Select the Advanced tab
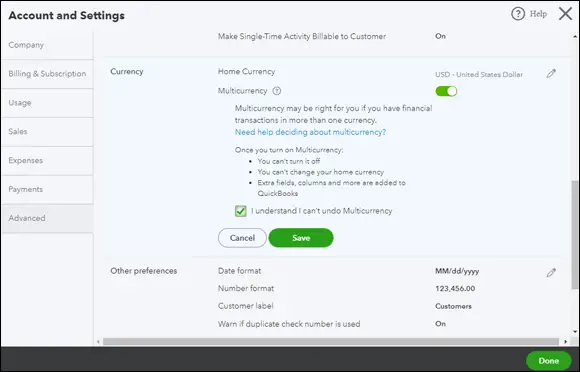The image size is (580, 372). click(47, 218)
